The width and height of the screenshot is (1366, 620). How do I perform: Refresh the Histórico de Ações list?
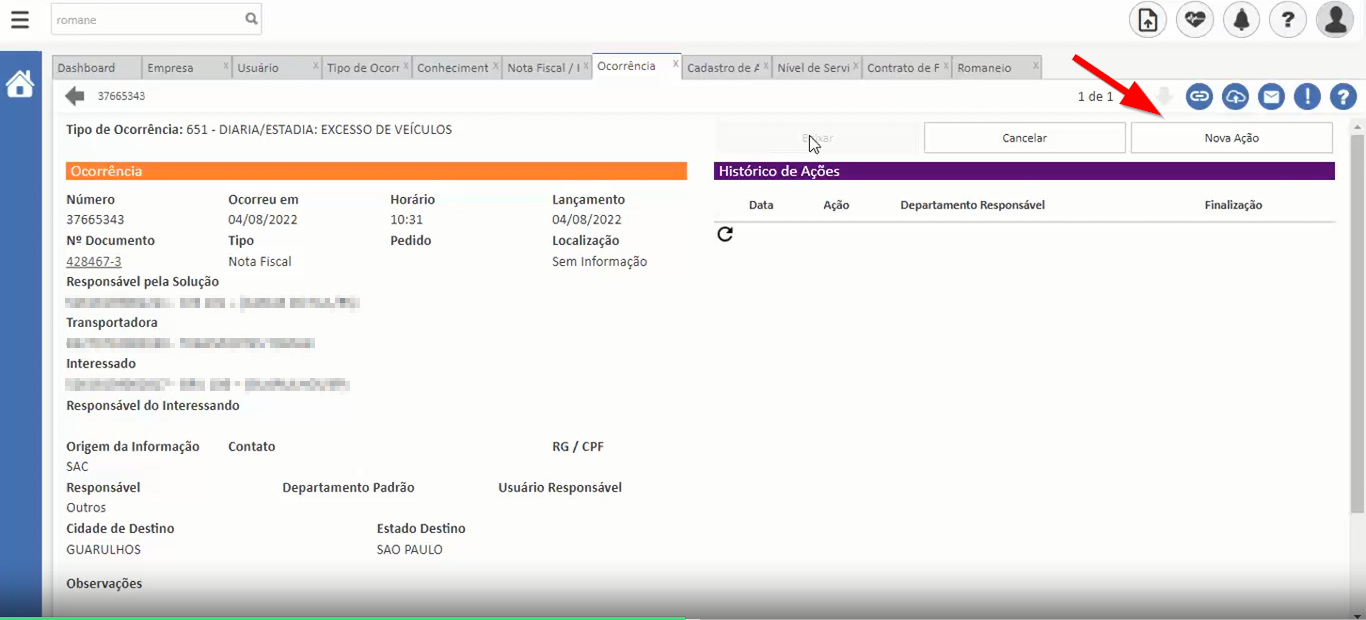click(x=725, y=234)
